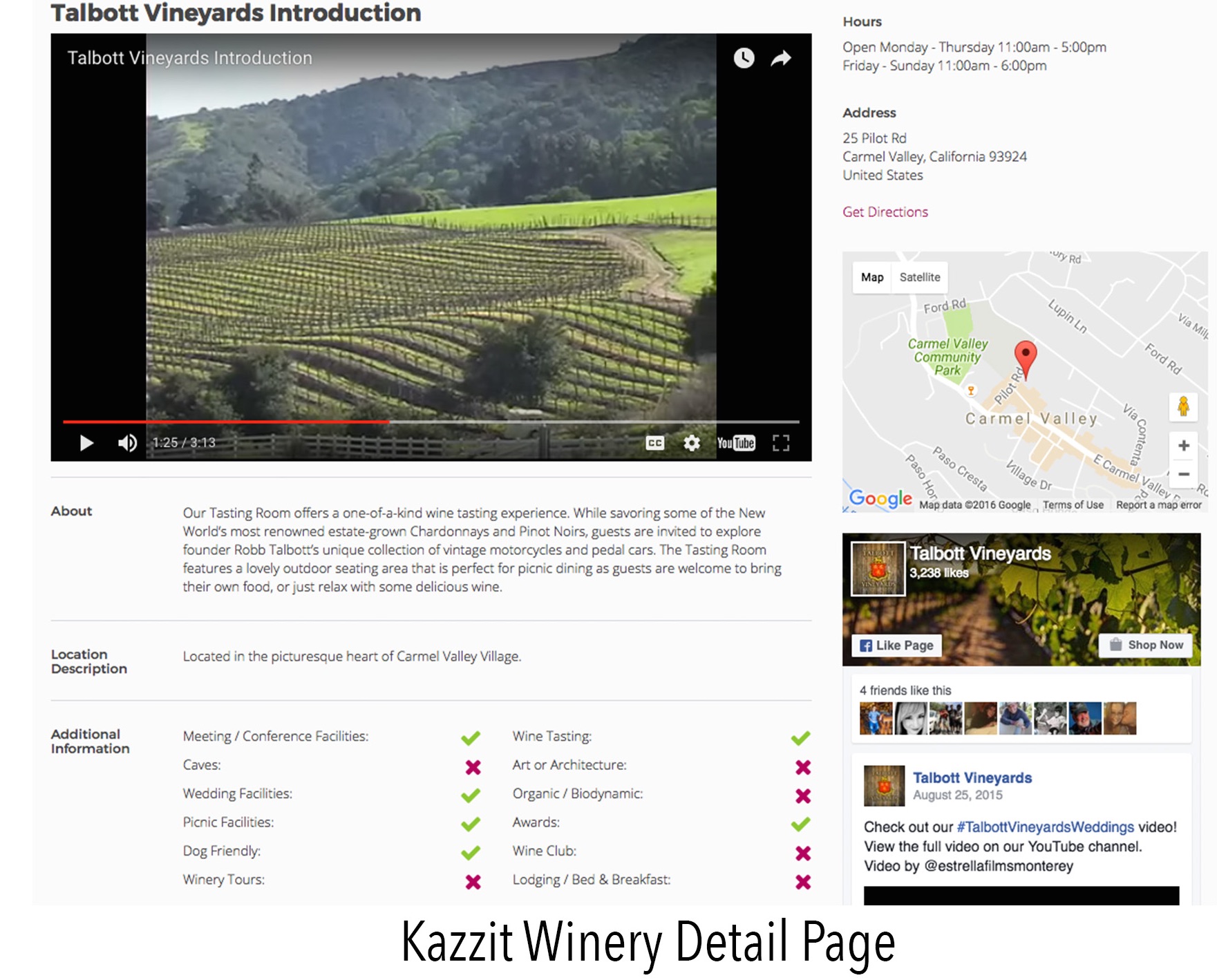Zoom in on the map
The width and height of the screenshot is (1217, 980).
pos(1183,446)
